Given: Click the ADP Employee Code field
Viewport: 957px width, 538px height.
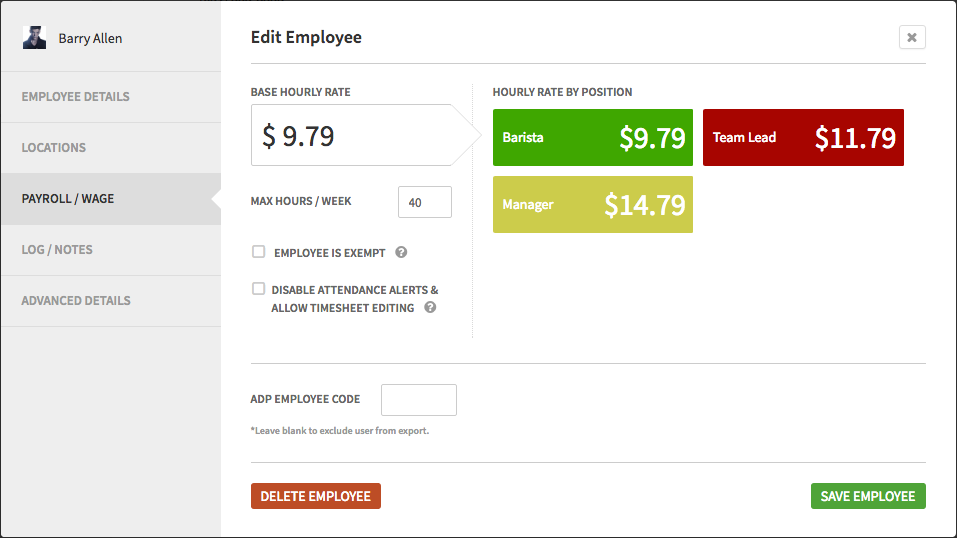Looking at the screenshot, I should pos(419,400).
